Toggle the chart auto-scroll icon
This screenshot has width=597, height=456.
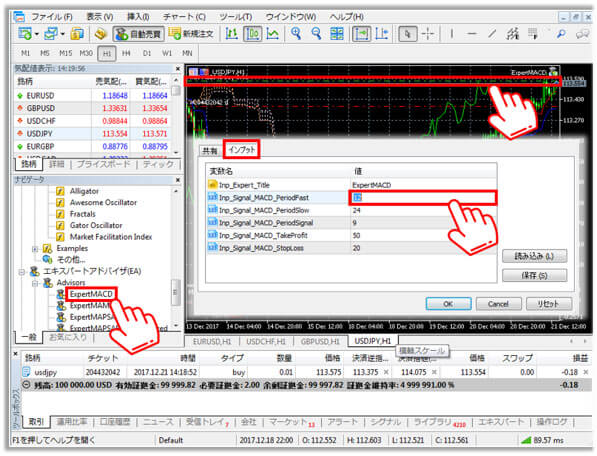click(361, 34)
